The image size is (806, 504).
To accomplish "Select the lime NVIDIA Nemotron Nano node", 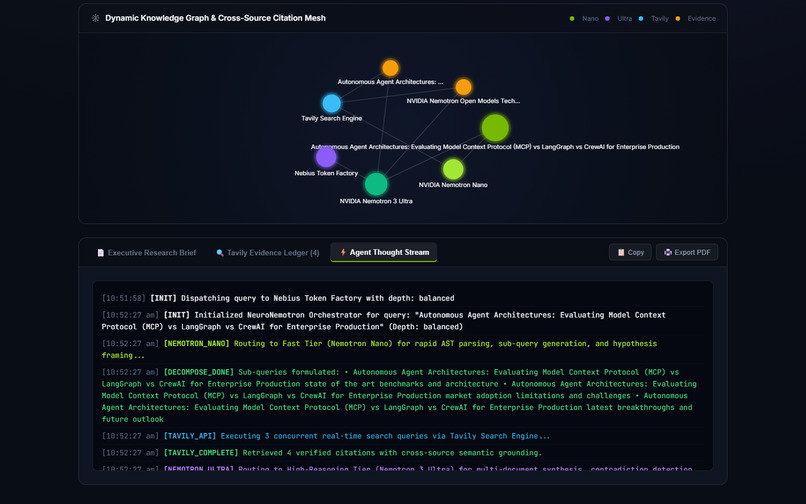I will [453, 169].
